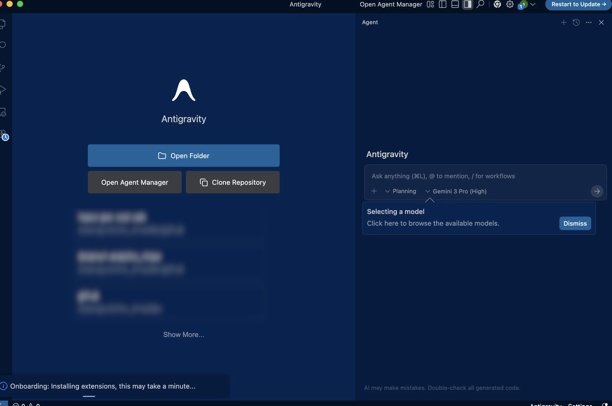The image size is (612, 406).
Task: Open settings via the gear icon
Action: [509, 5]
